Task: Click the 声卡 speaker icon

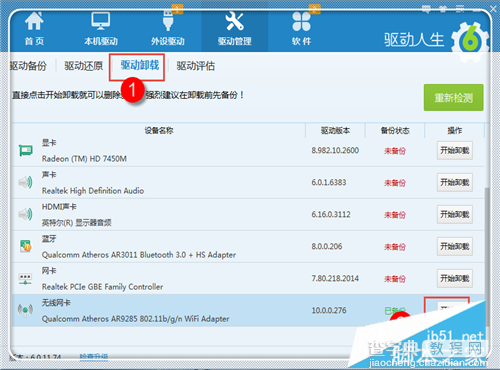Action: point(25,182)
